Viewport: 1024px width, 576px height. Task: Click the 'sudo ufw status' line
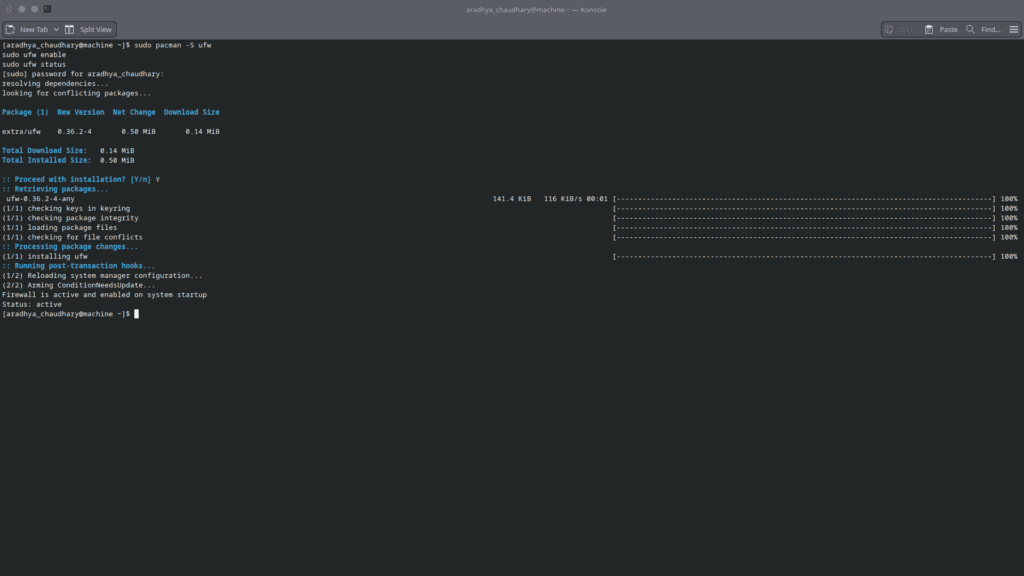34,65
